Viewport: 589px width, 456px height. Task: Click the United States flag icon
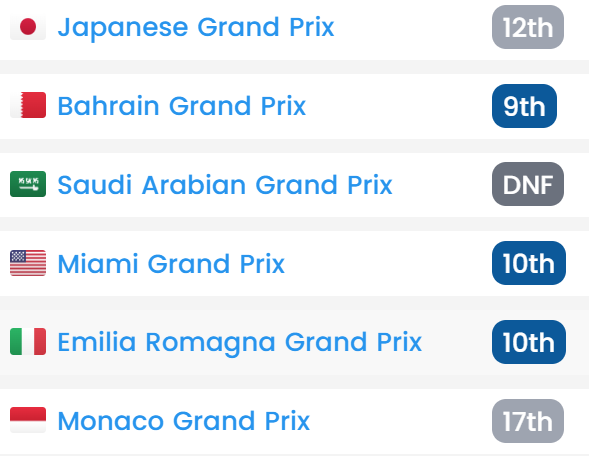coord(28,263)
